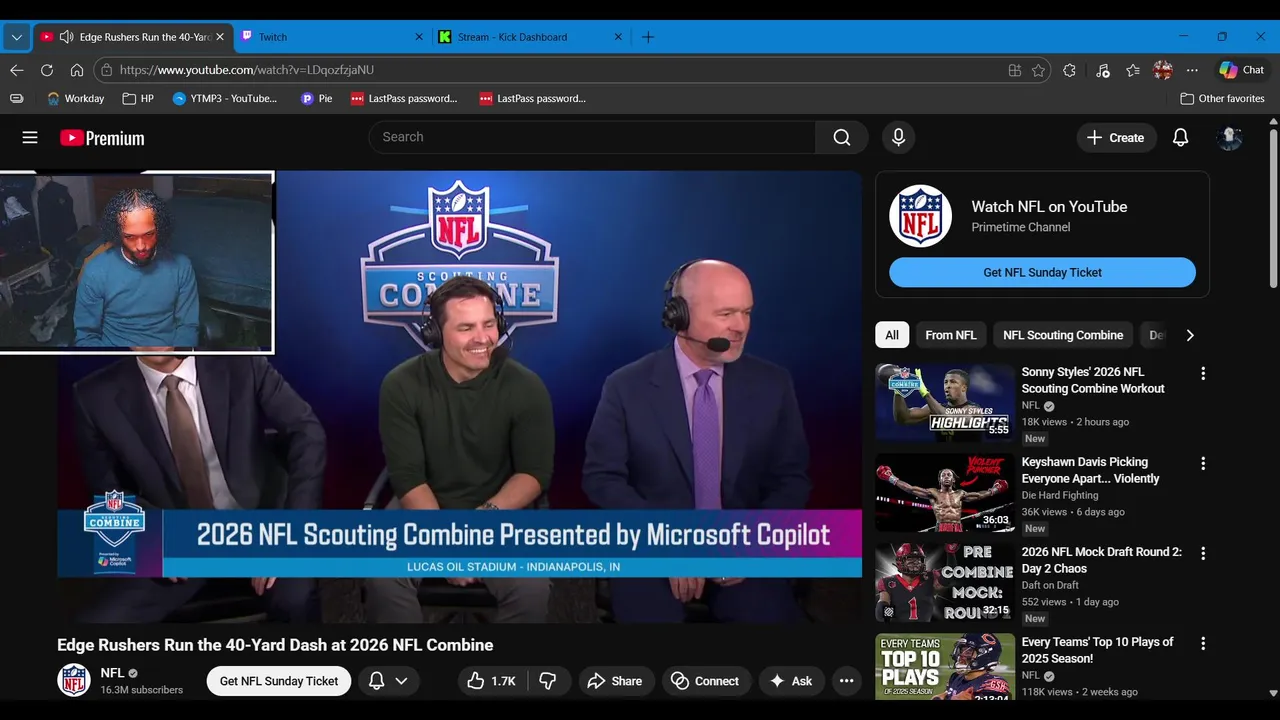Open Pie bookmark
Image resolution: width=1280 pixels, height=720 pixels.
(x=317, y=98)
